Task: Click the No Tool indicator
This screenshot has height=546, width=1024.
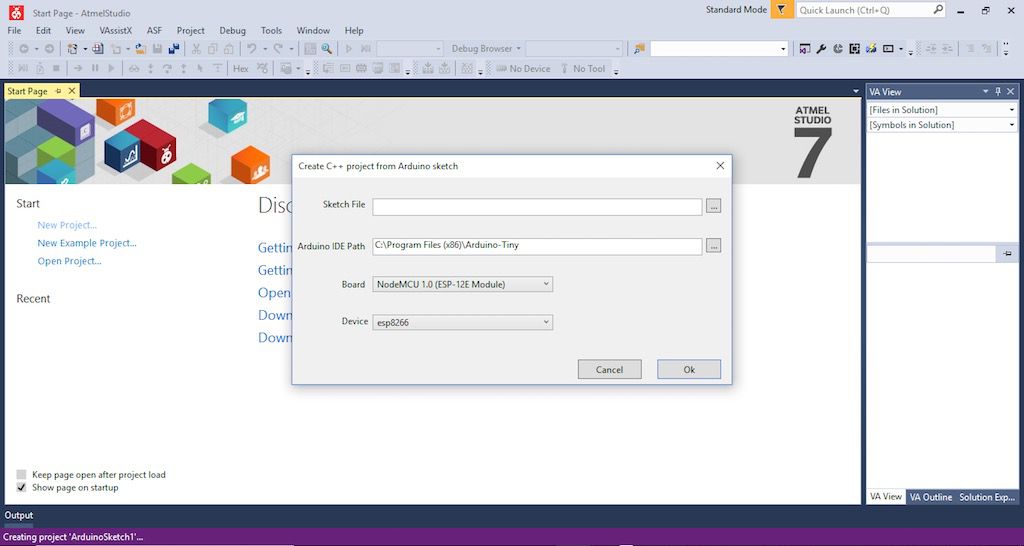Action: click(x=583, y=69)
